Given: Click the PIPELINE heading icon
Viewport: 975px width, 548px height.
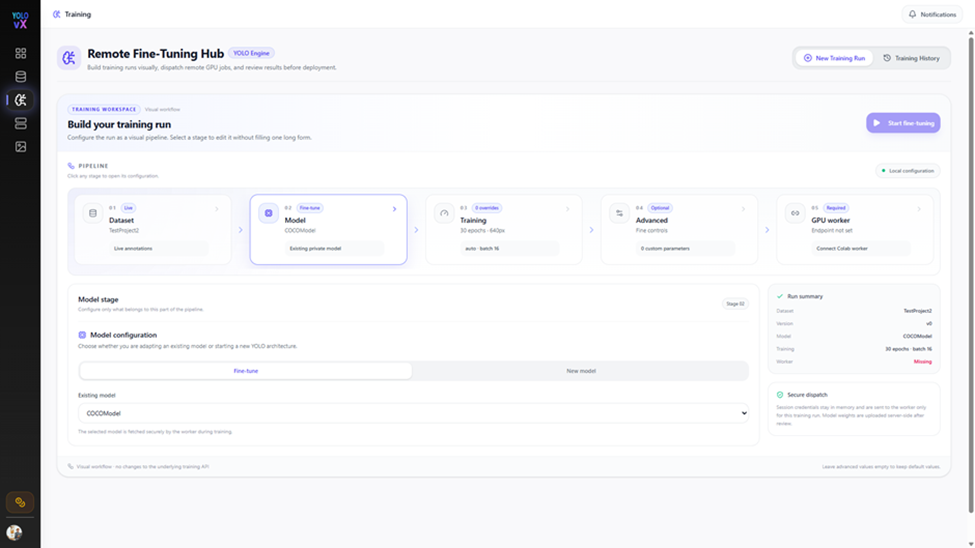Looking at the screenshot, I should click(71, 166).
